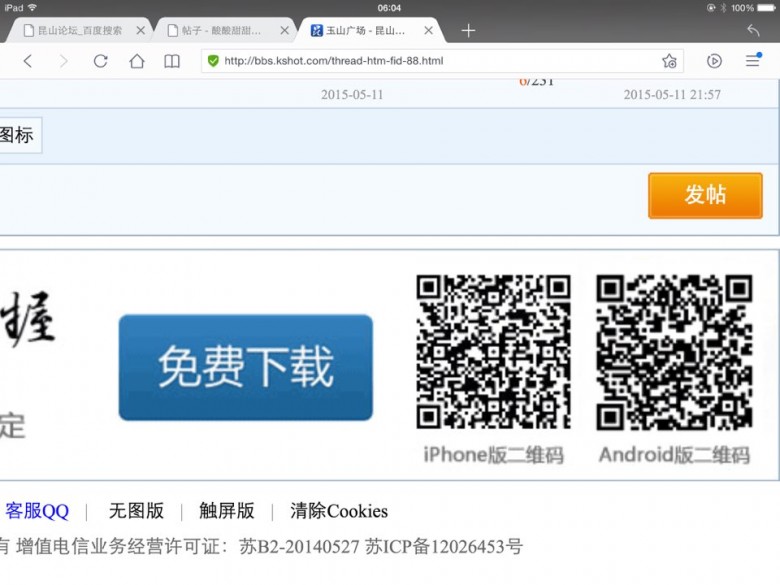
Task: Open a new tab with plus icon
Action: pos(468,31)
